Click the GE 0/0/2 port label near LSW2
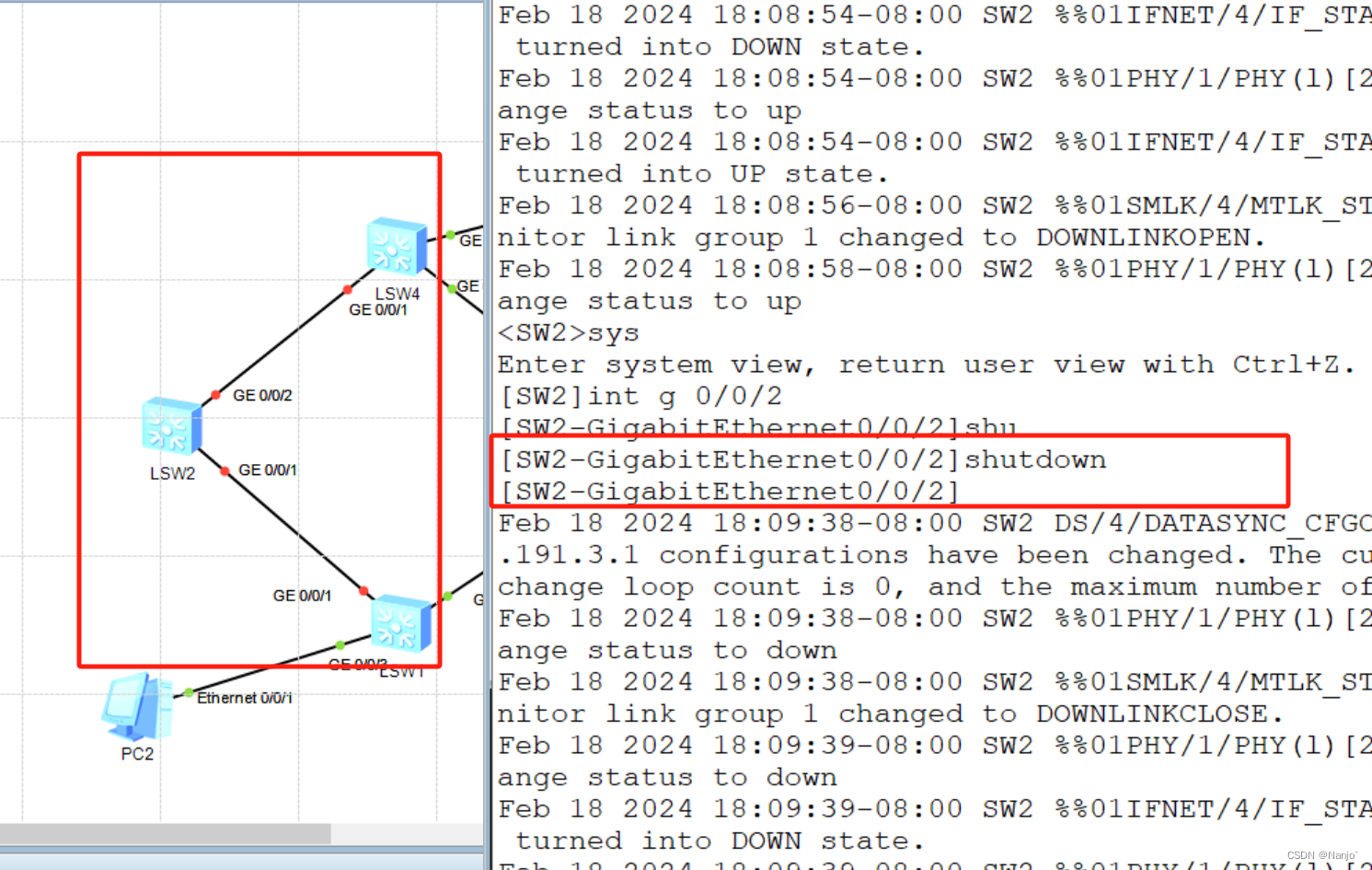This screenshot has height=870, width=1372. pos(262,395)
